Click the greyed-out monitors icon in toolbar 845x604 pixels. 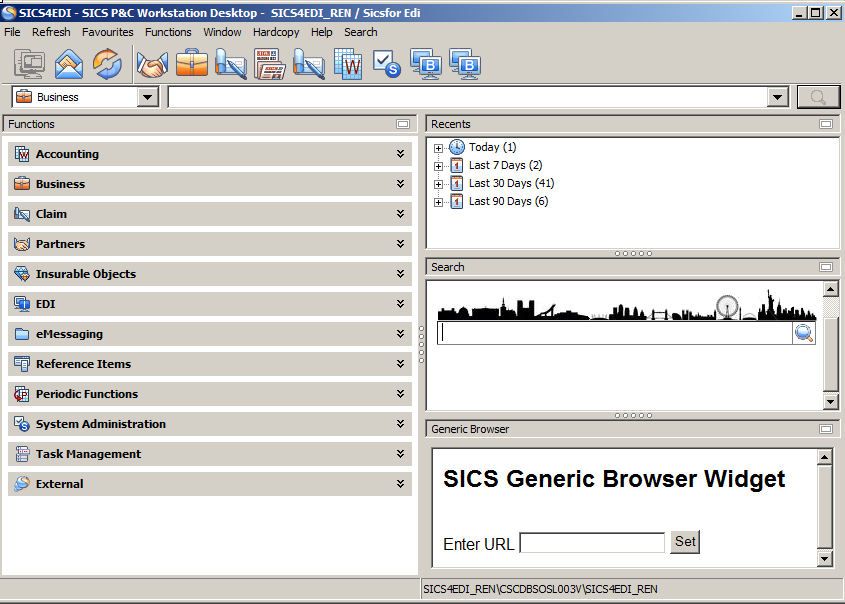point(30,64)
